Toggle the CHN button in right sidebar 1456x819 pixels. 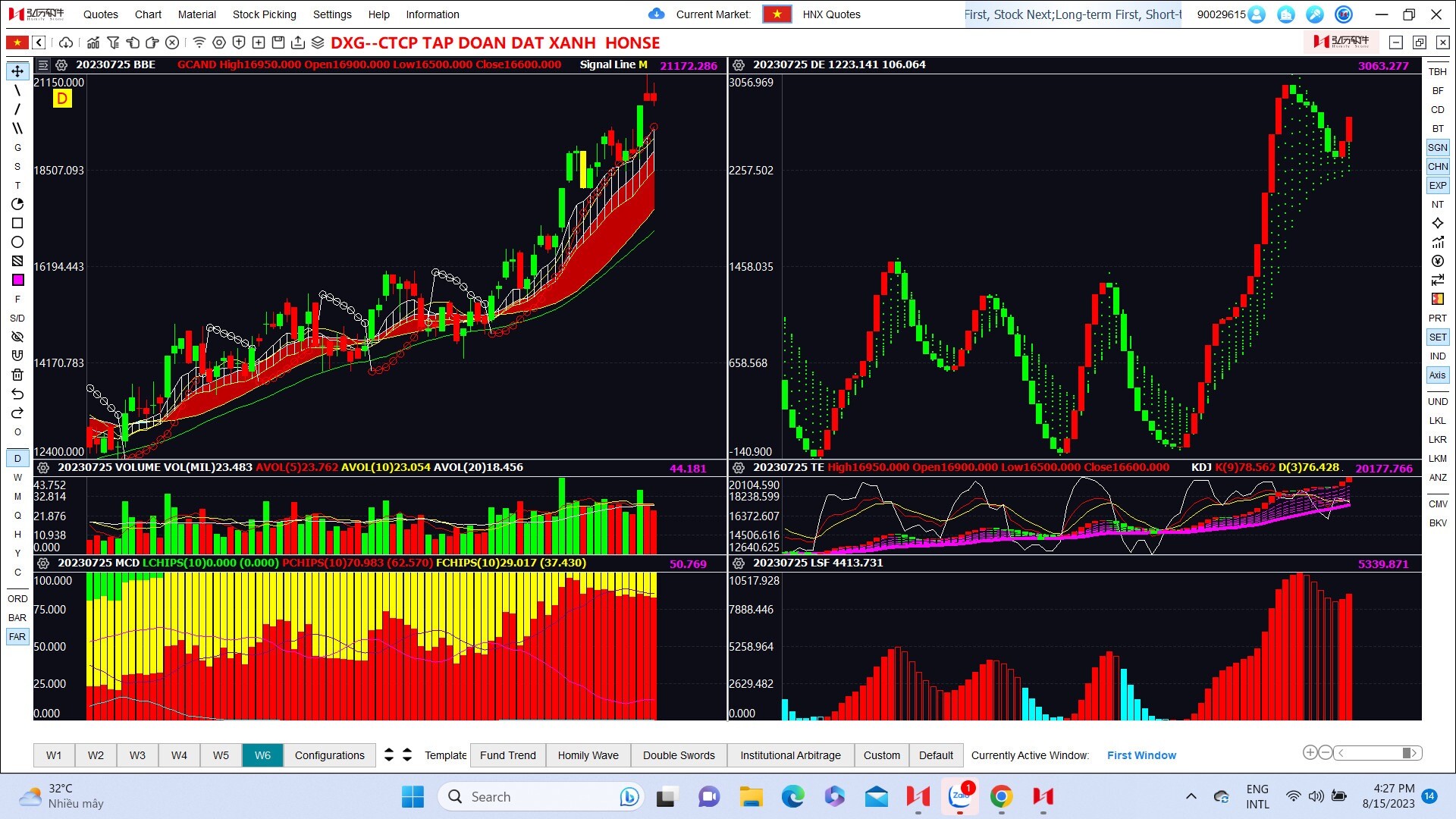(x=1438, y=167)
